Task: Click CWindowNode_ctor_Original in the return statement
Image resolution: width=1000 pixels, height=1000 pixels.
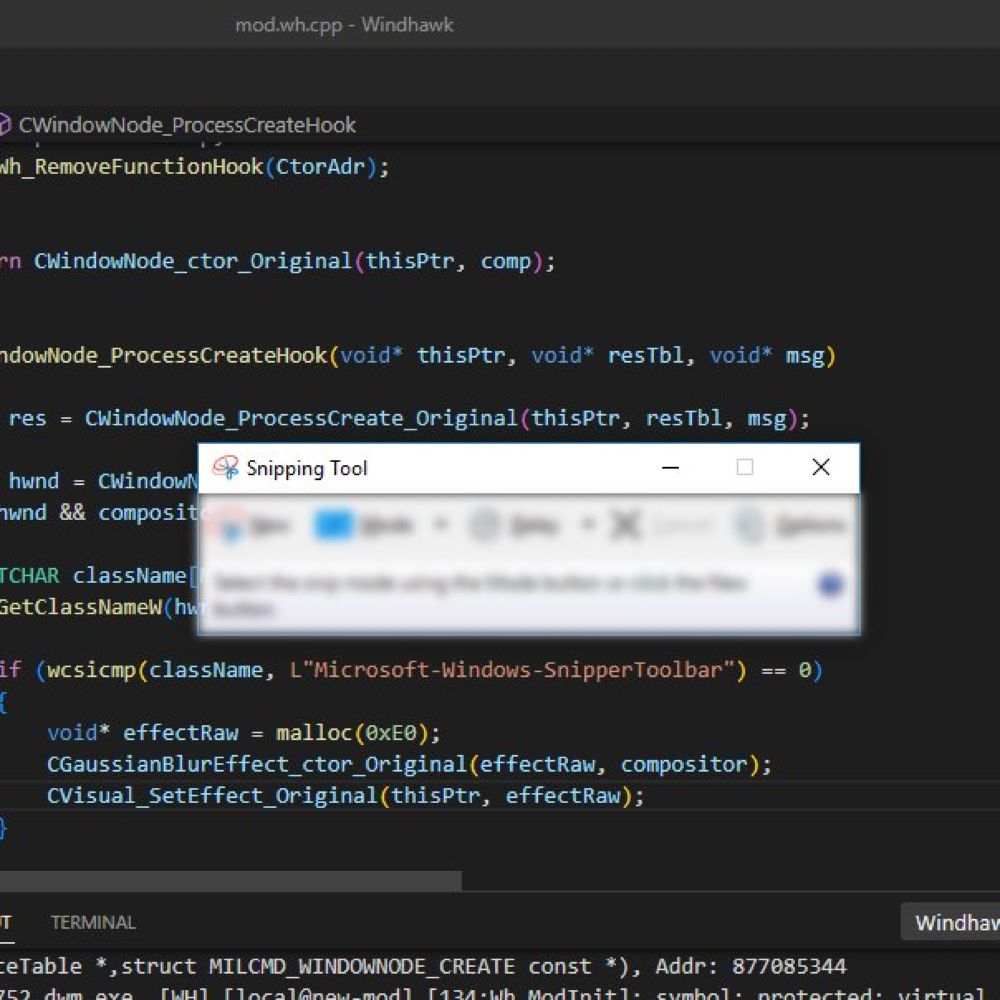Action: point(193,261)
